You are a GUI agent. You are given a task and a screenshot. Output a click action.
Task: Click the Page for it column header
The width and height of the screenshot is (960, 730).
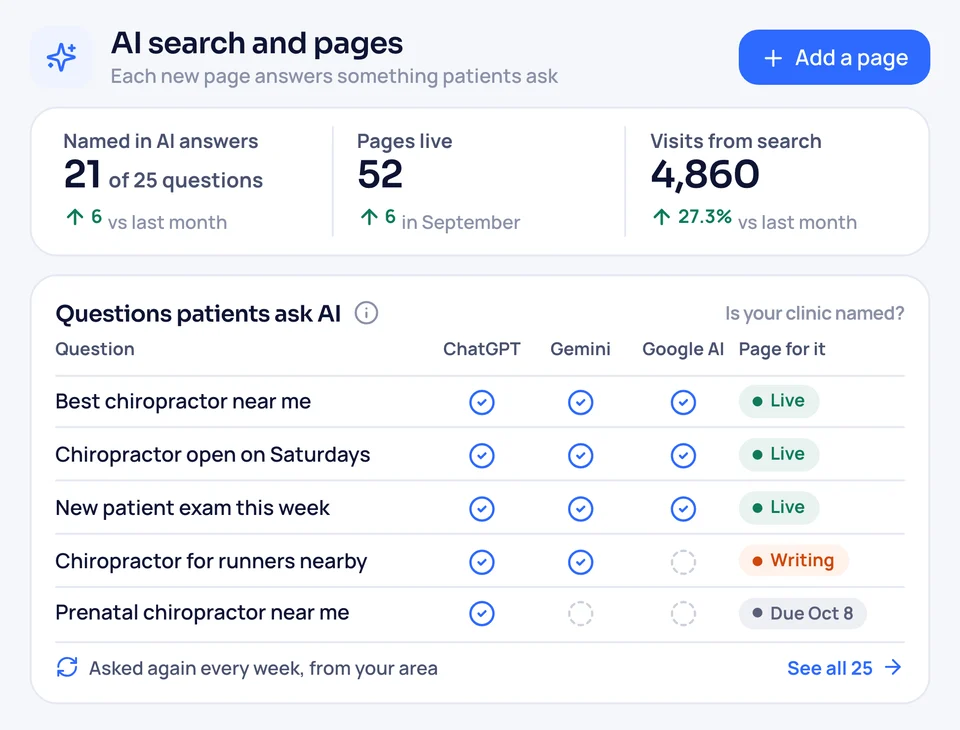tap(782, 349)
